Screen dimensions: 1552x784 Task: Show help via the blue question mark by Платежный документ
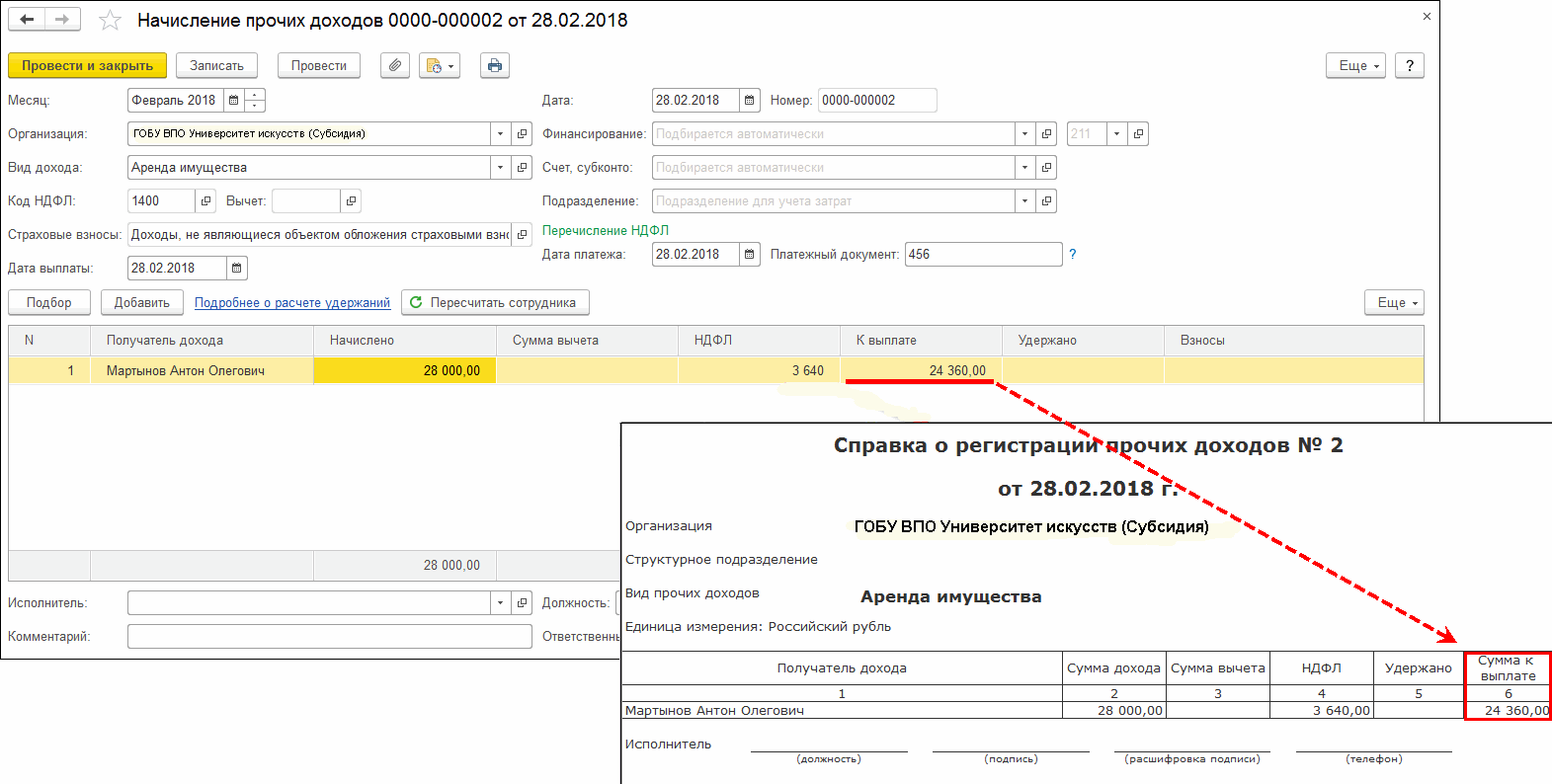click(1073, 254)
